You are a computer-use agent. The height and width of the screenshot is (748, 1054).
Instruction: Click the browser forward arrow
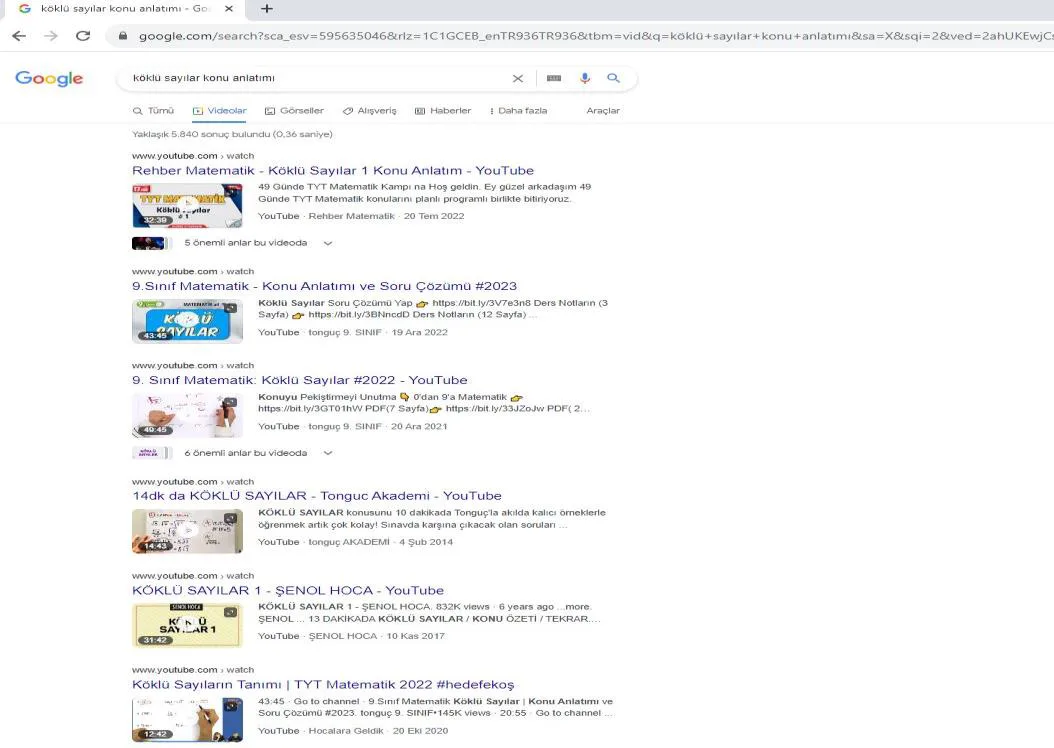(x=51, y=36)
